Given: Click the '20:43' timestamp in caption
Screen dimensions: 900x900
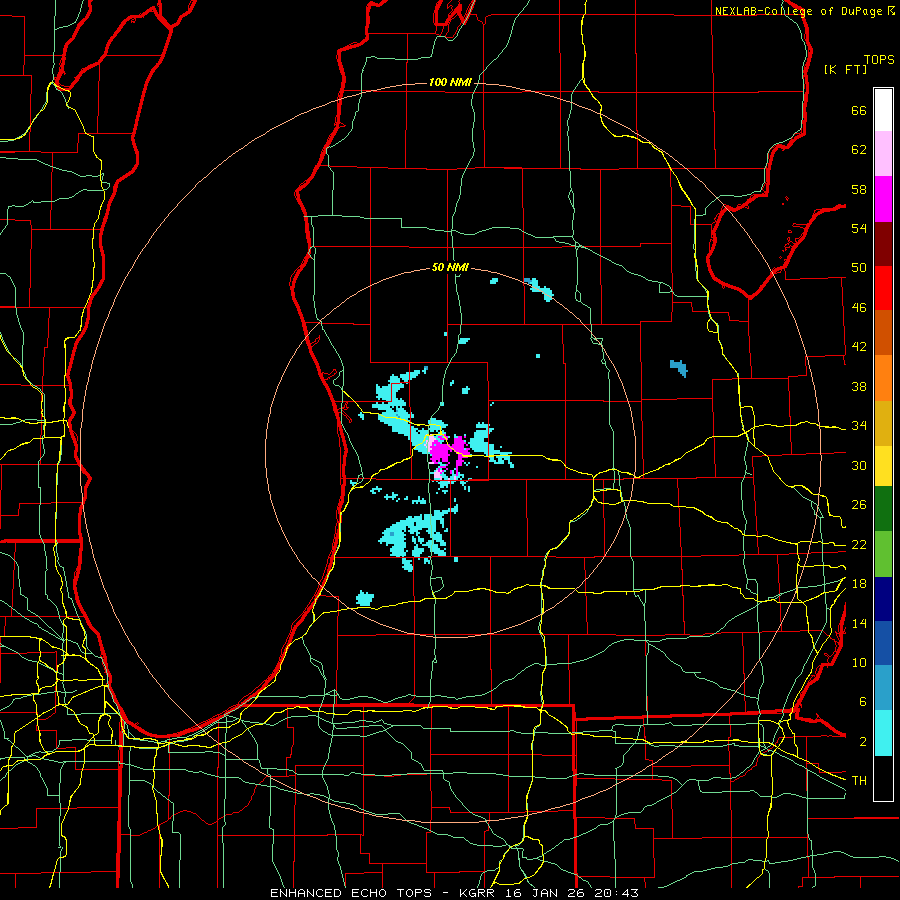Looking at the screenshot, I should [617, 893].
